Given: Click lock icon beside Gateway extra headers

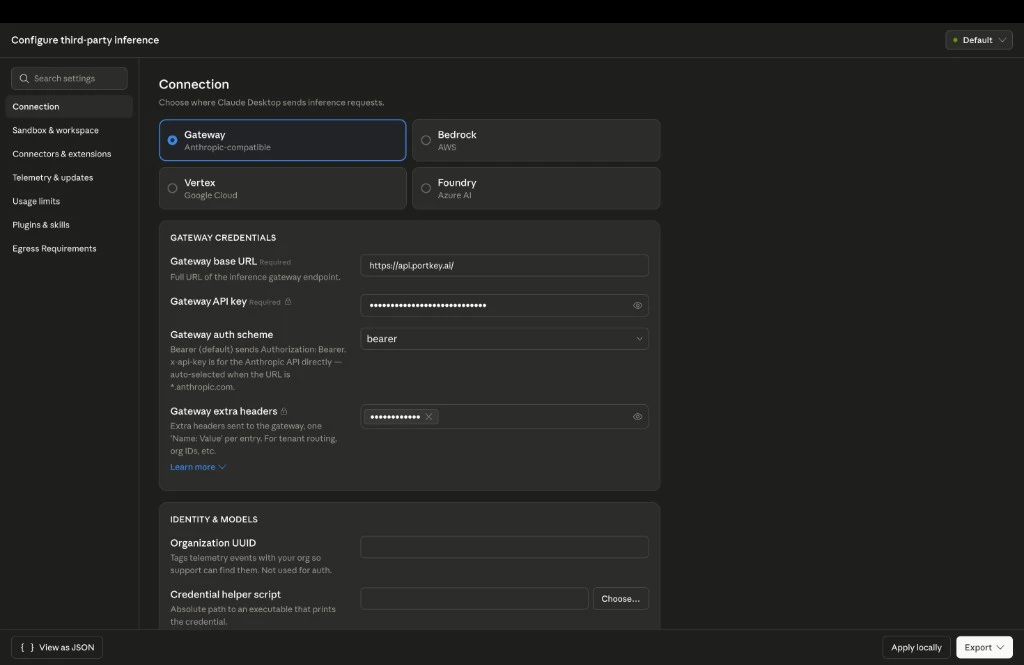Looking at the screenshot, I should point(284,411).
